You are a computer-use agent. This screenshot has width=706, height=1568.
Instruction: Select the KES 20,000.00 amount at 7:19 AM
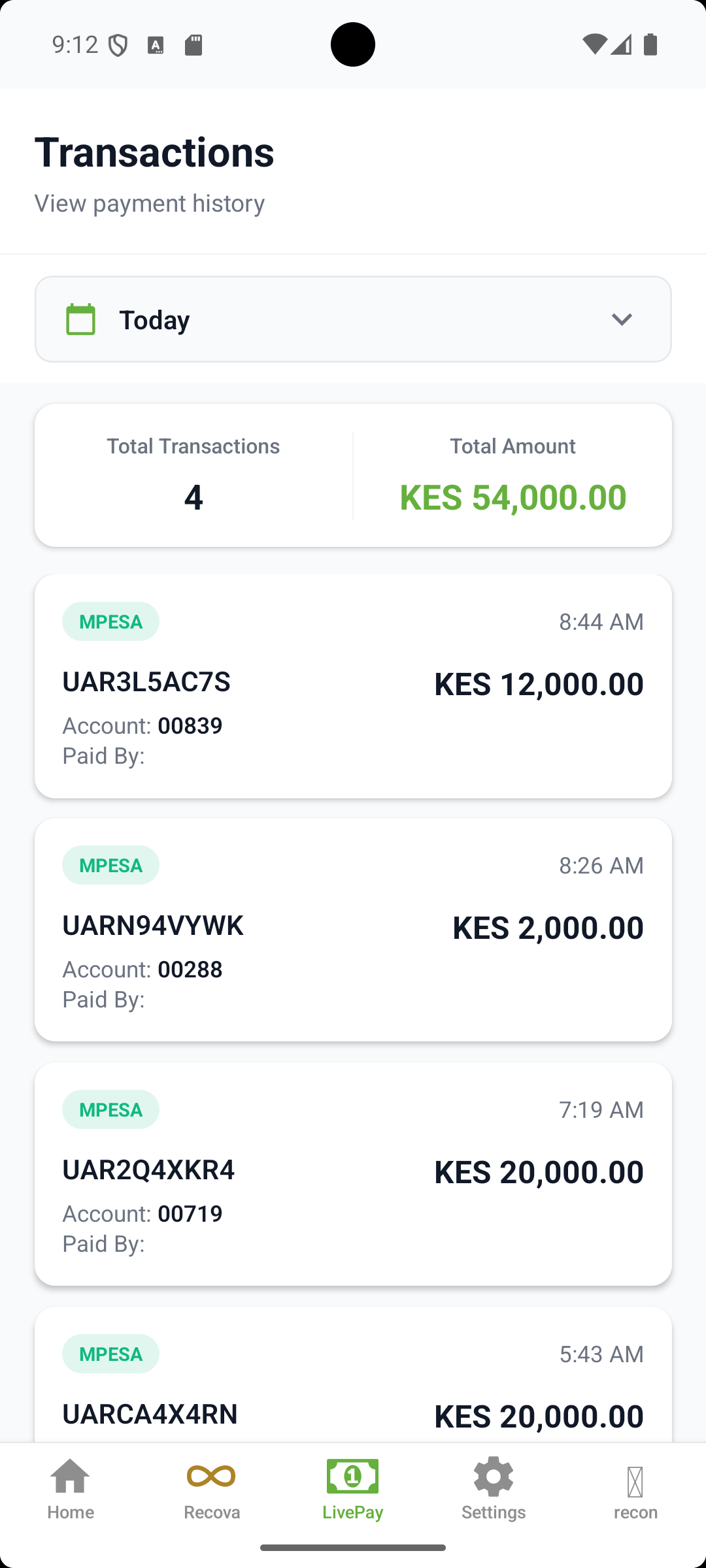coord(539,1172)
